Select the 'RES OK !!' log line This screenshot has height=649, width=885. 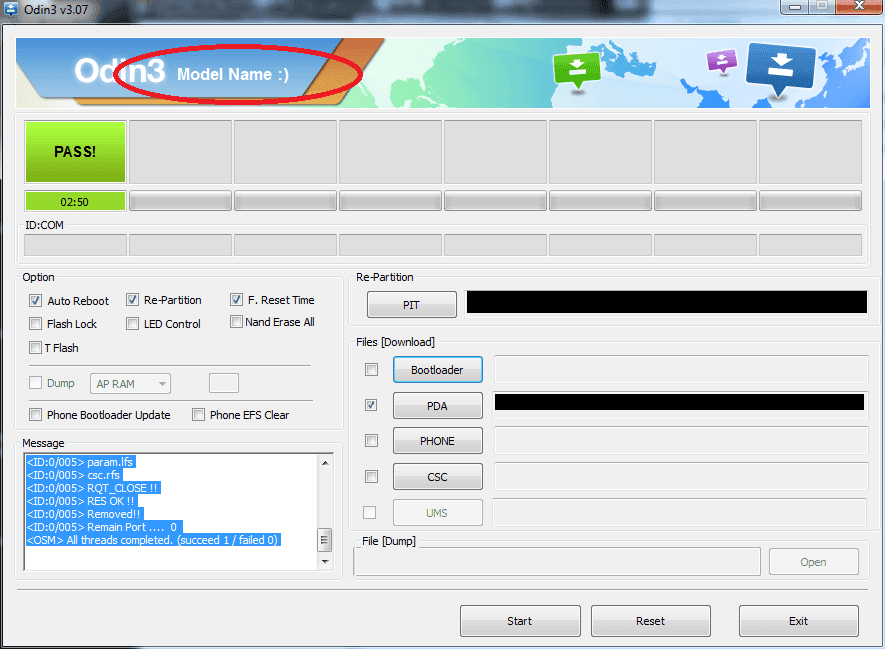coord(82,501)
